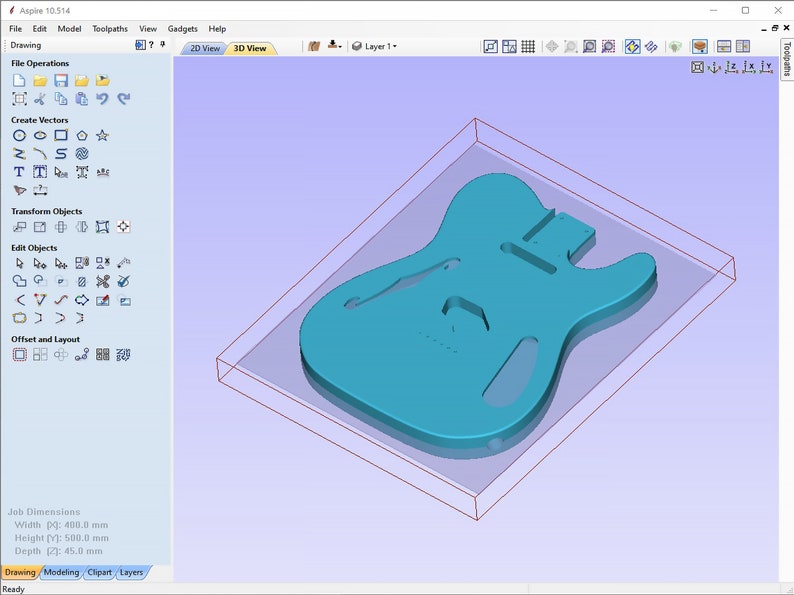Open the File menu
Screen dimensions: 794x595
(15, 29)
